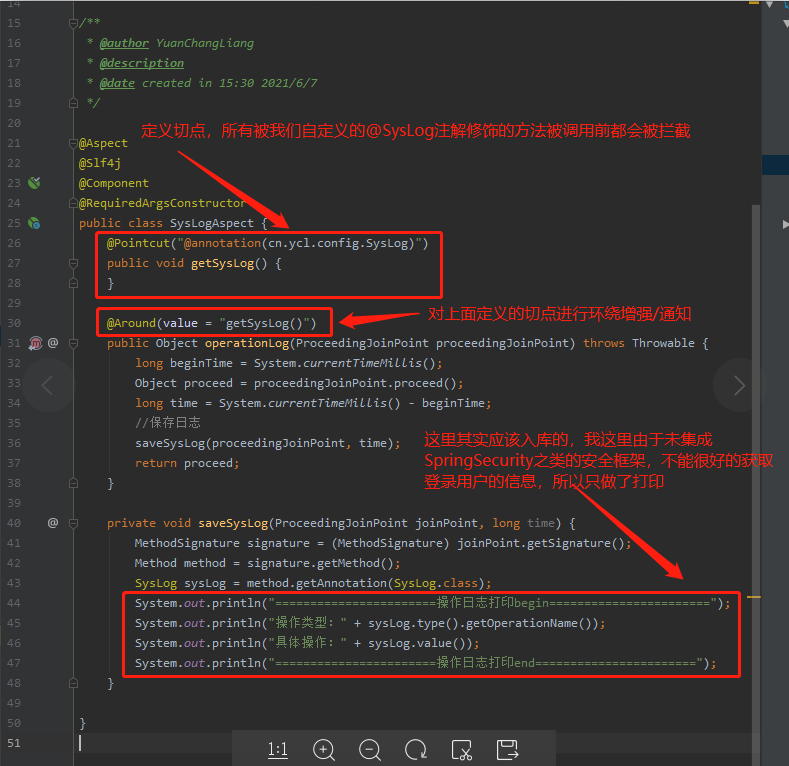Collapse annotations fold marker at @Aspect line 21
This screenshot has width=789, height=766.
pyautogui.click(x=73, y=143)
